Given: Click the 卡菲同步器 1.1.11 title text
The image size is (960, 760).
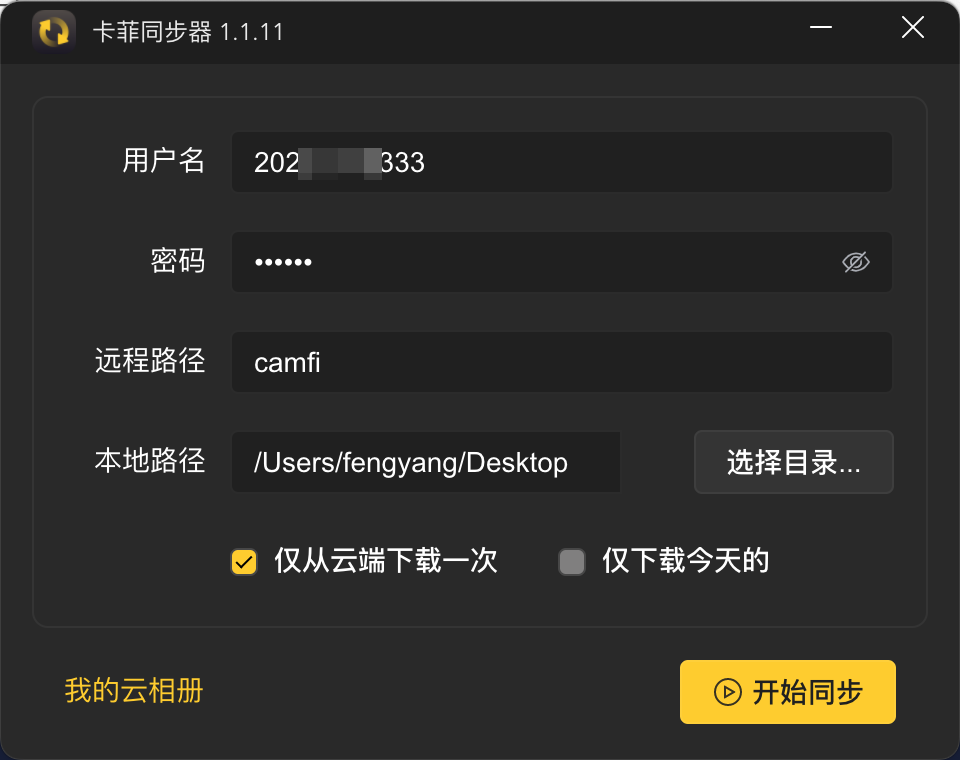Looking at the screenshot, I should pyautogui.click(x=189, y=32).
